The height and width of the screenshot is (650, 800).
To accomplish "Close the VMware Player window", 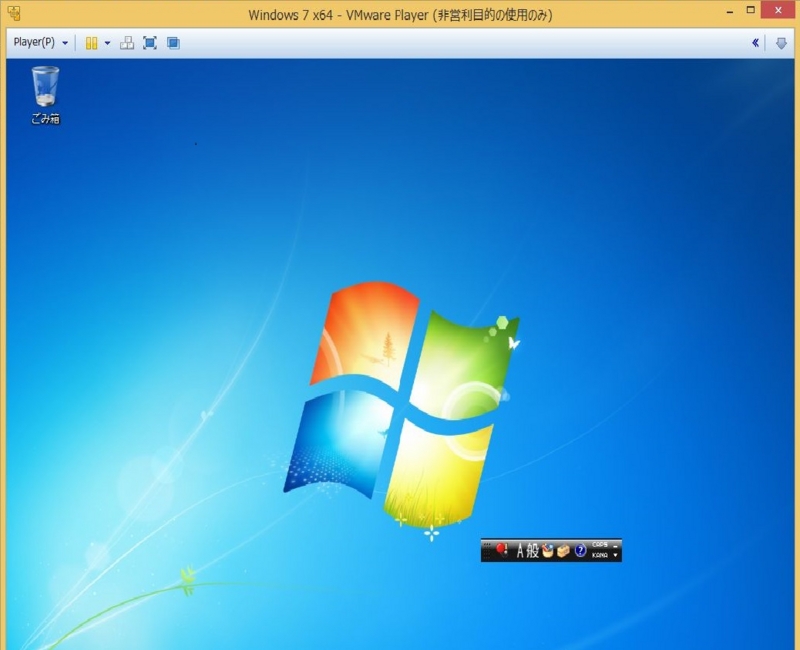I will tap(778, 10).
